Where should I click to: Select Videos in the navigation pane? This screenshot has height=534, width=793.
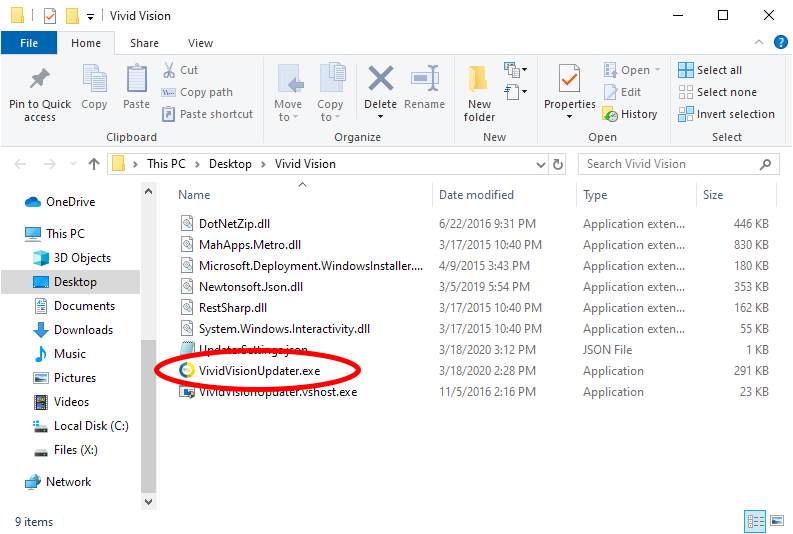[x=61, y=402]
